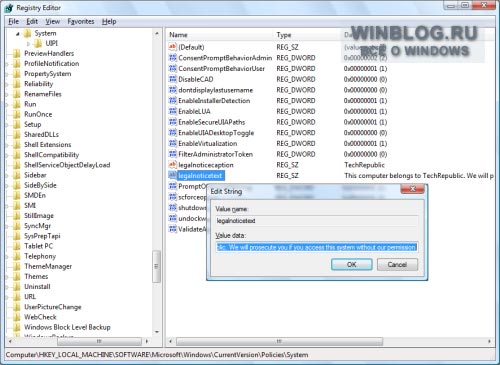Click the System key folder icon
This screenshot has width=500, height=365.
pos(28,33)
